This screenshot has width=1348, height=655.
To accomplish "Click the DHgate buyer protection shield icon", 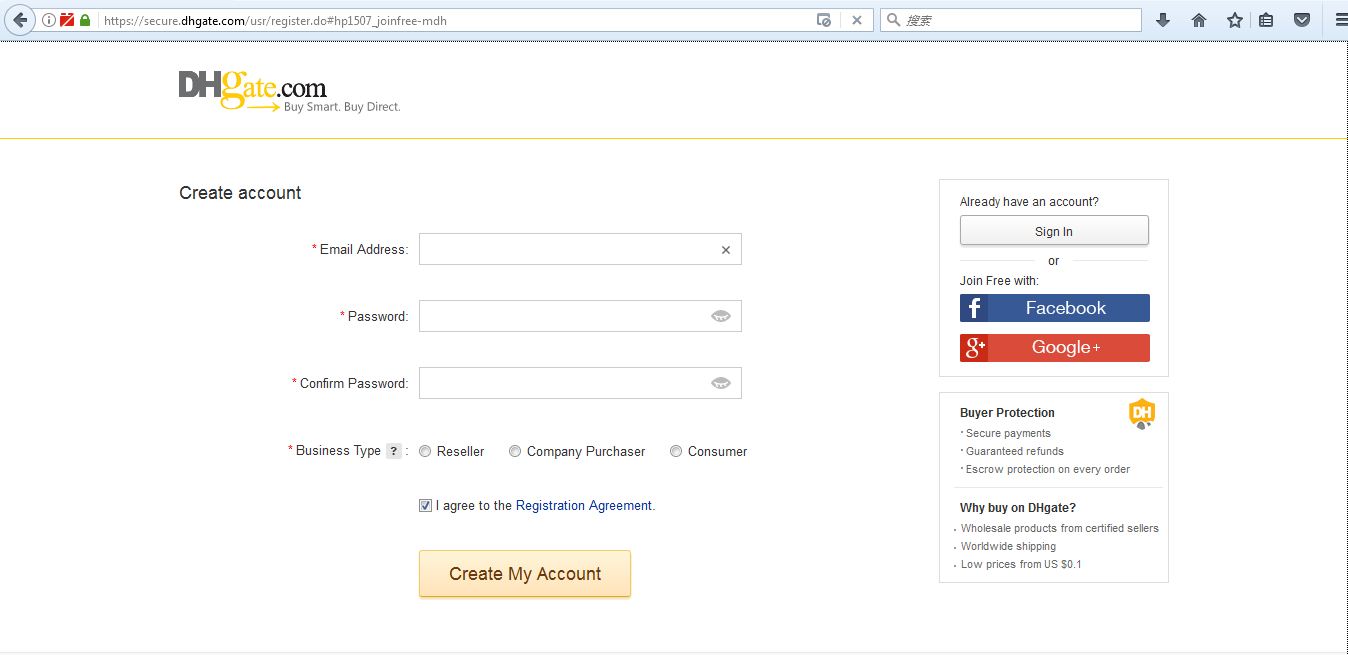I will pyautogui.click(x=1142, y=411).
